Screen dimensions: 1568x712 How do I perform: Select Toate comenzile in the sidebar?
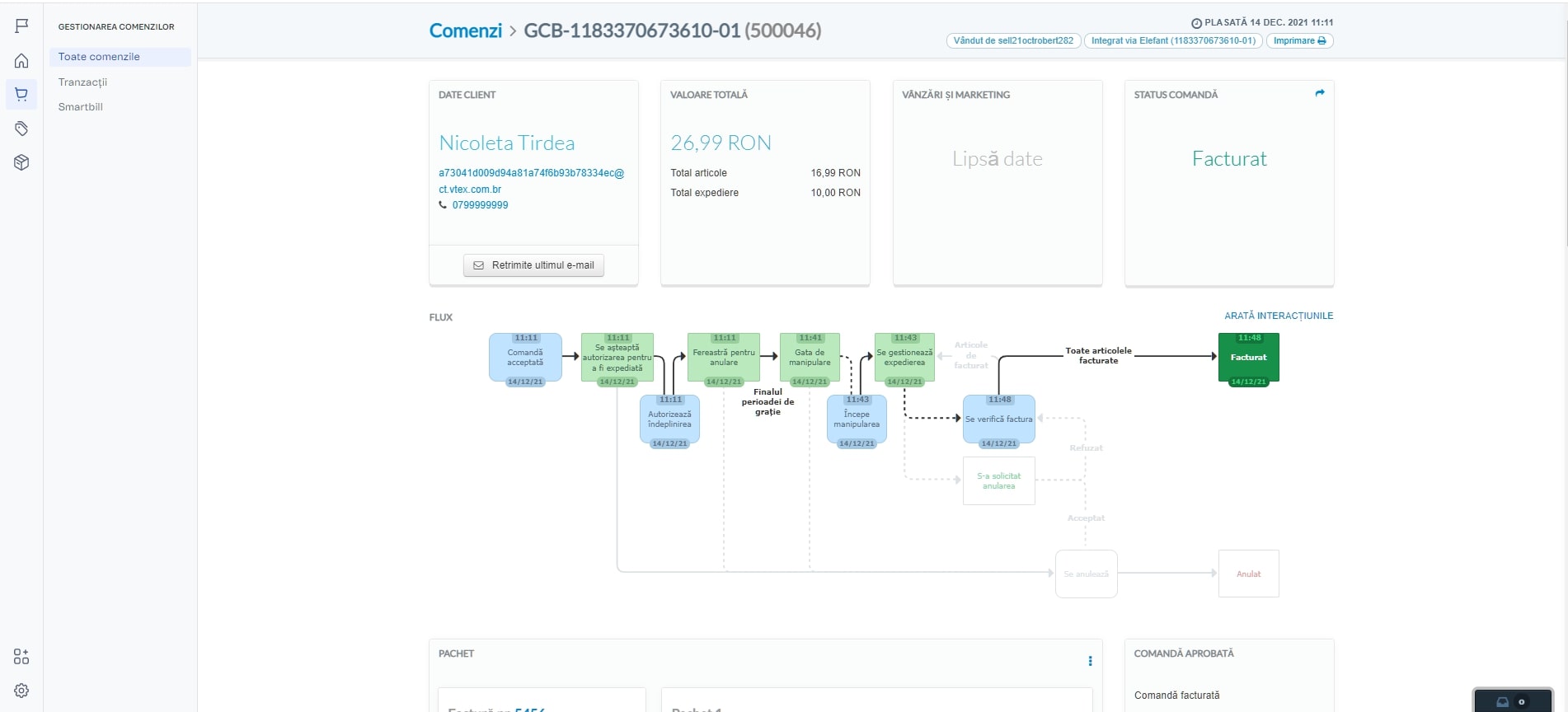click(x=99, y=57)
